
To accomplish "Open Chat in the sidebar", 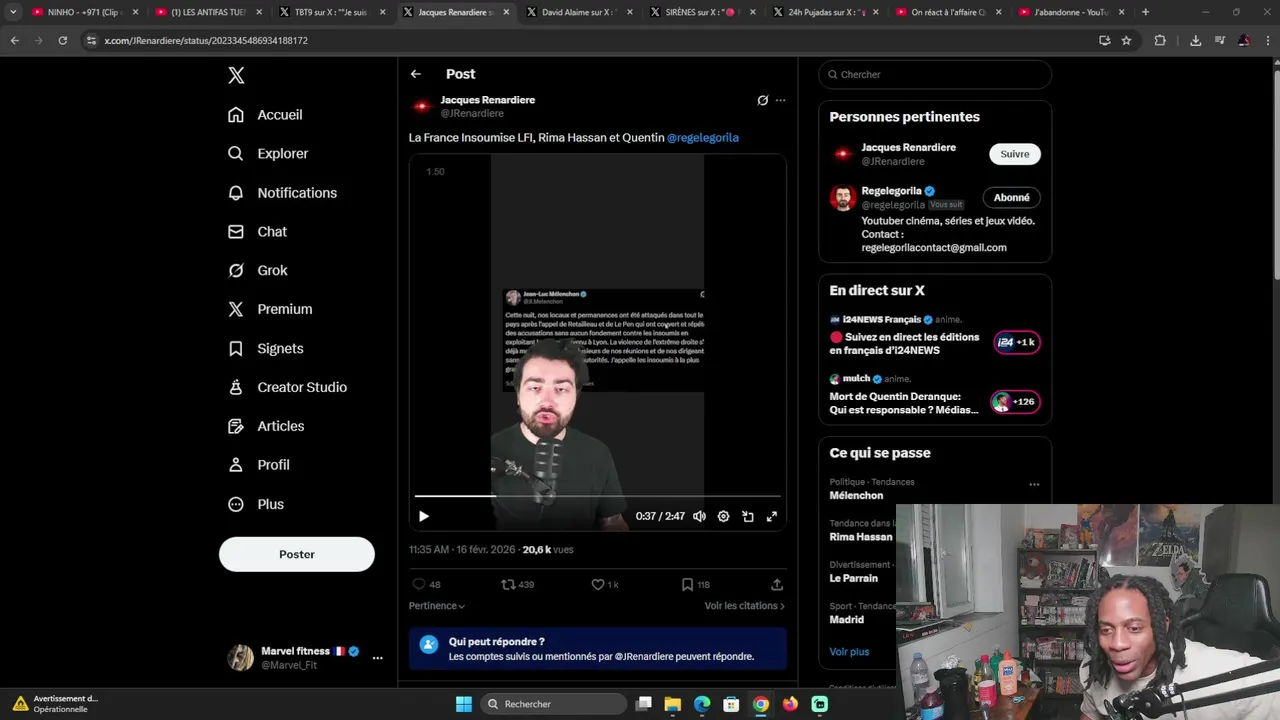I will tap(257, 232).
